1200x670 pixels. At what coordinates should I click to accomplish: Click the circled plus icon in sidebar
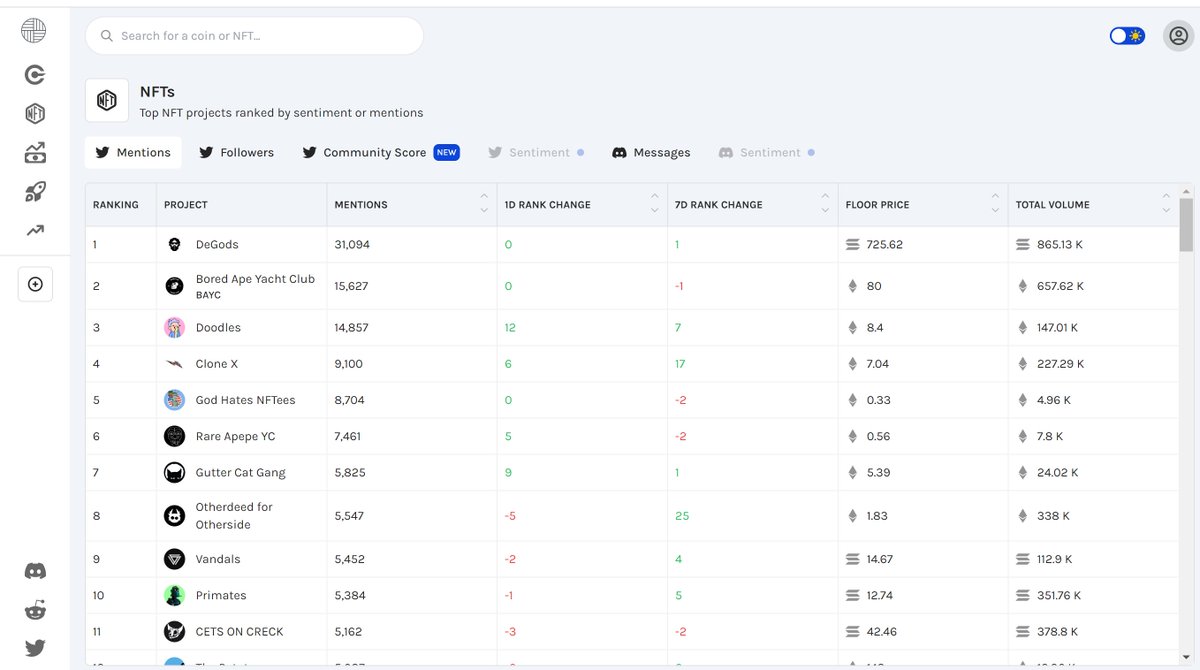[35, 284]
